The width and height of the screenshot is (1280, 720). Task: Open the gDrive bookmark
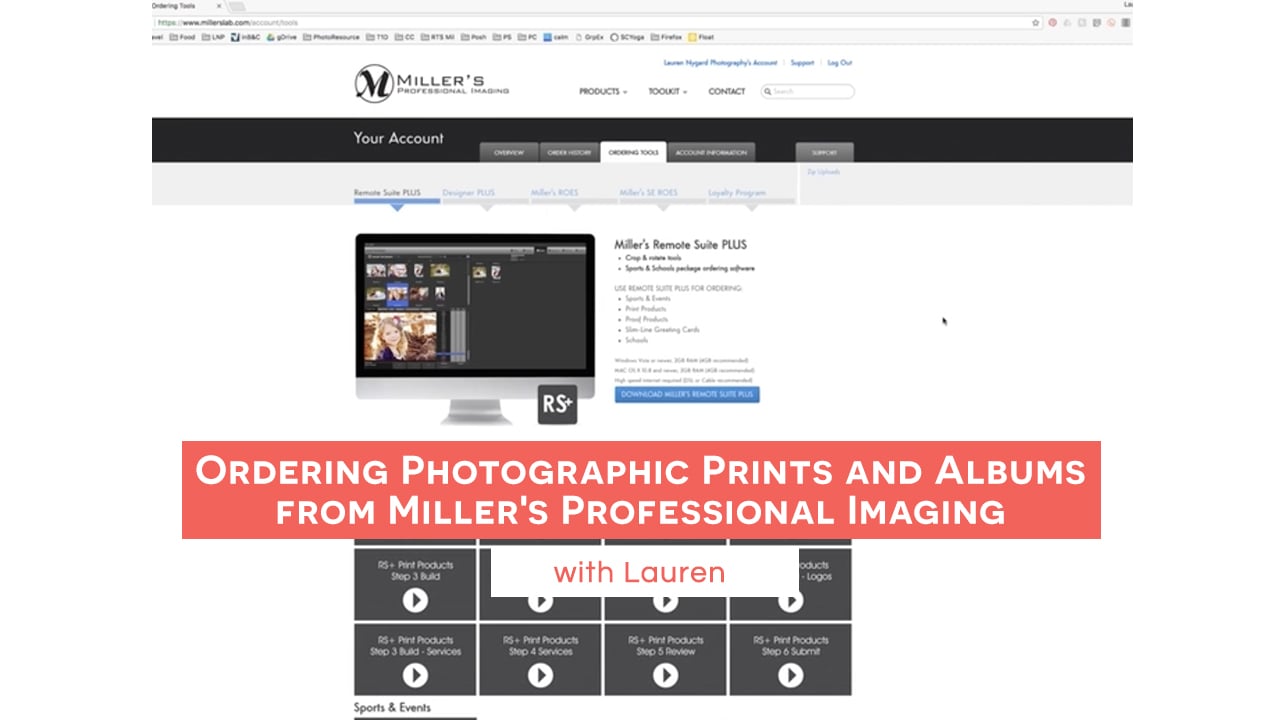click(281, 37)
